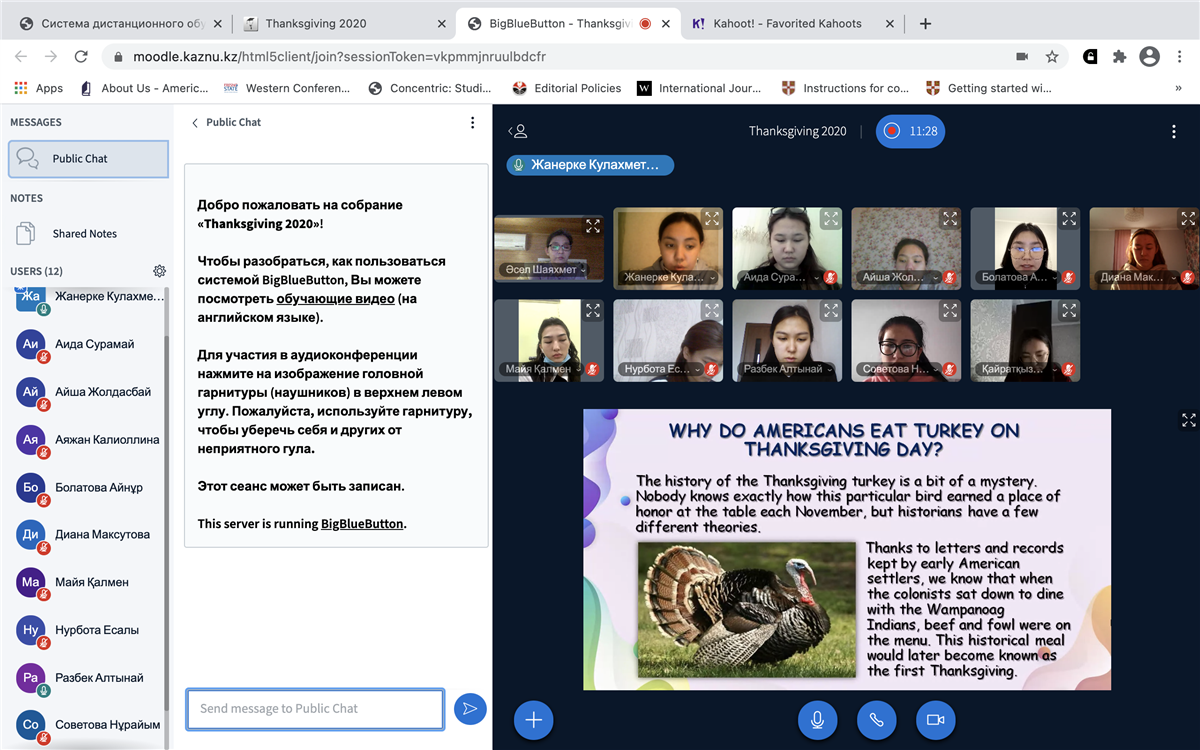Mute the microphone button
This screenshot has height=750, width=1200.
pyautogui.click(x=817, y=720)
